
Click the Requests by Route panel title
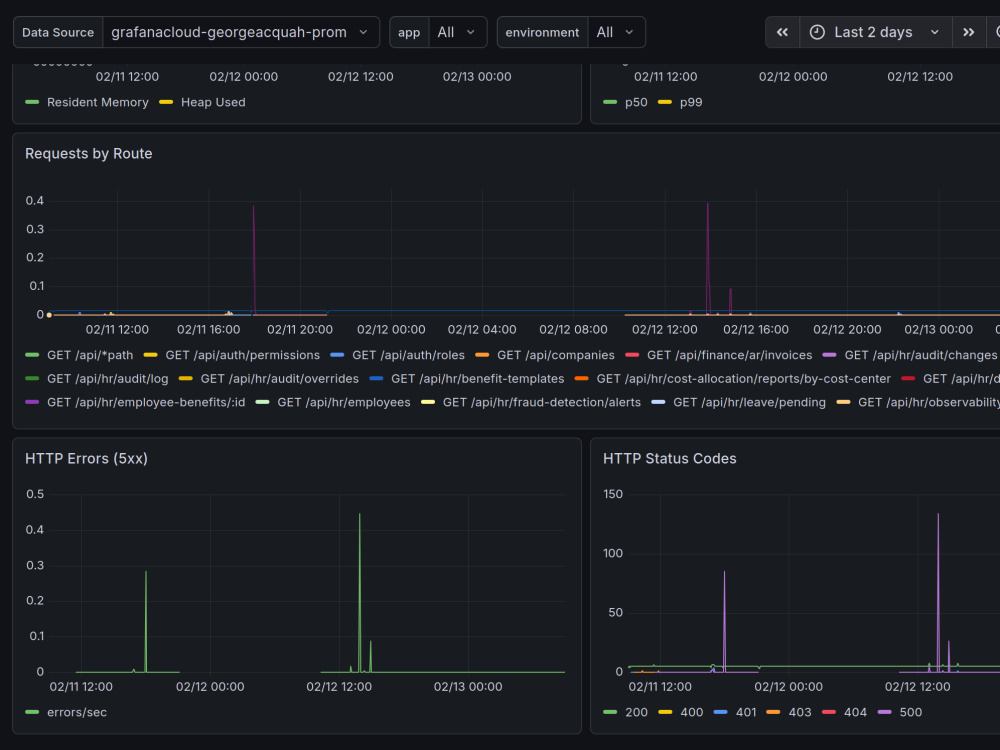(x=89, y=154)
